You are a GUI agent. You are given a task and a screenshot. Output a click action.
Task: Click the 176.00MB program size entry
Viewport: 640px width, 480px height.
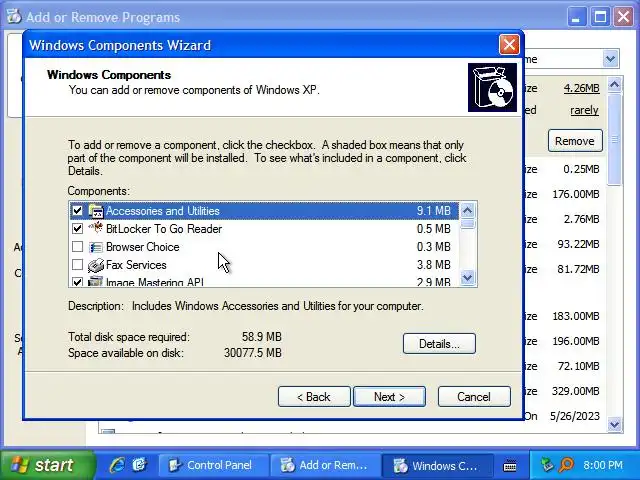coord(576,194)
